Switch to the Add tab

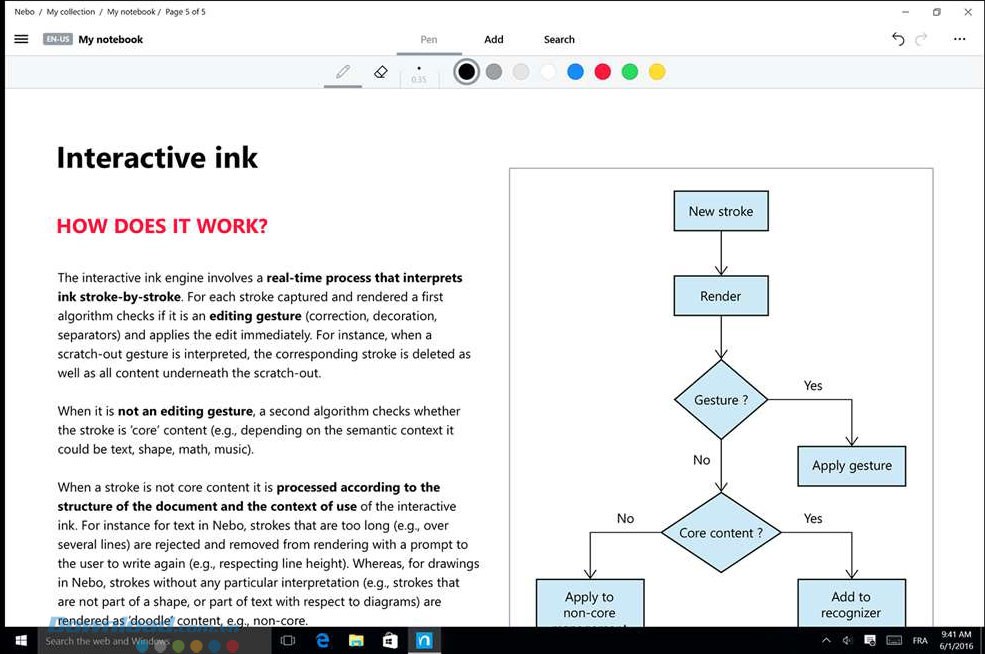coord(494,39)
